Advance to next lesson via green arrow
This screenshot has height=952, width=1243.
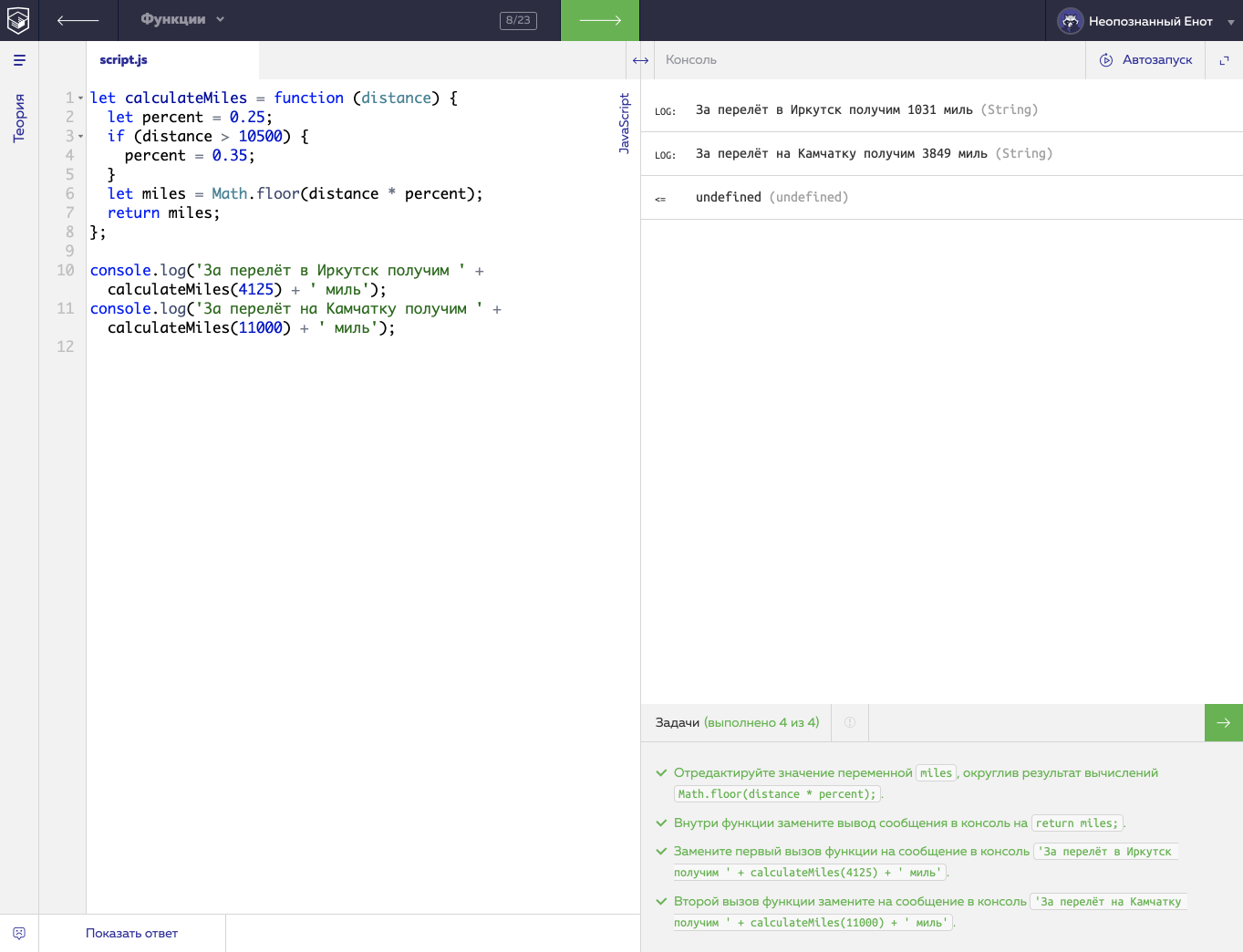[599, 20]
